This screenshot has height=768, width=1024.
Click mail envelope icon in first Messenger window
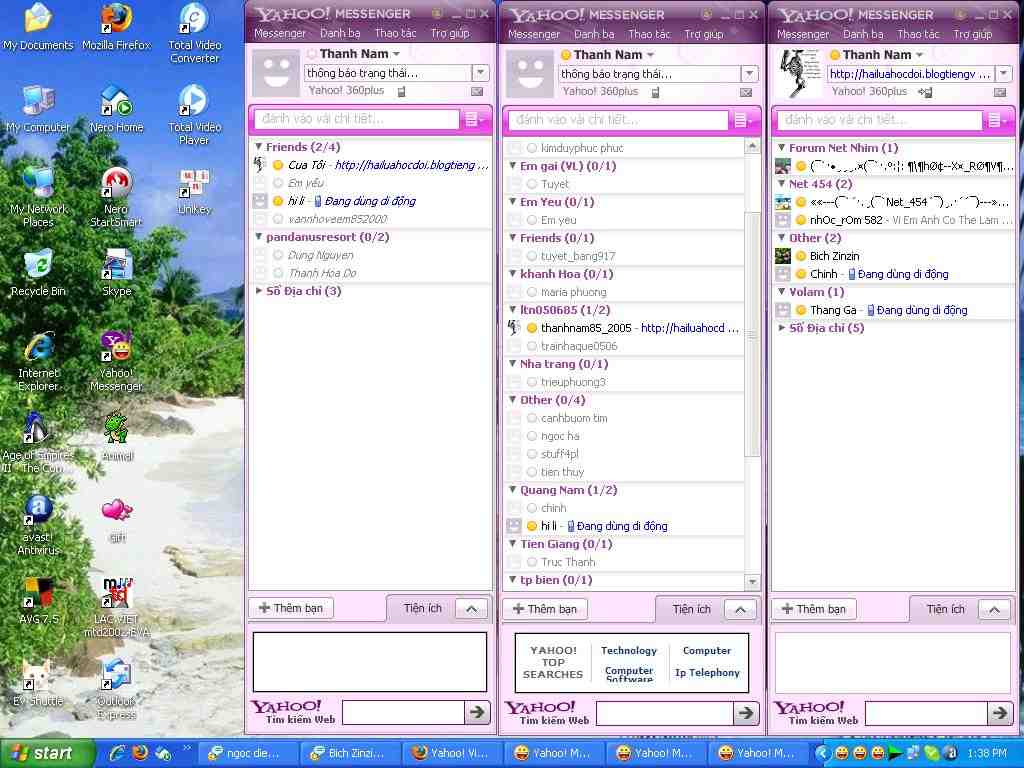click(x=477, y=91)
